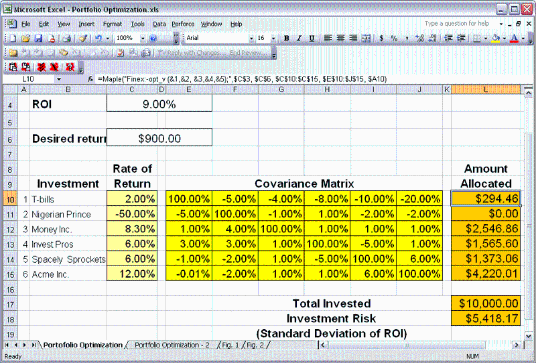Viewport: 536px width, 363px height.
Task: Open the Name Box dropdown arrow
Action: tap(59, 79)
